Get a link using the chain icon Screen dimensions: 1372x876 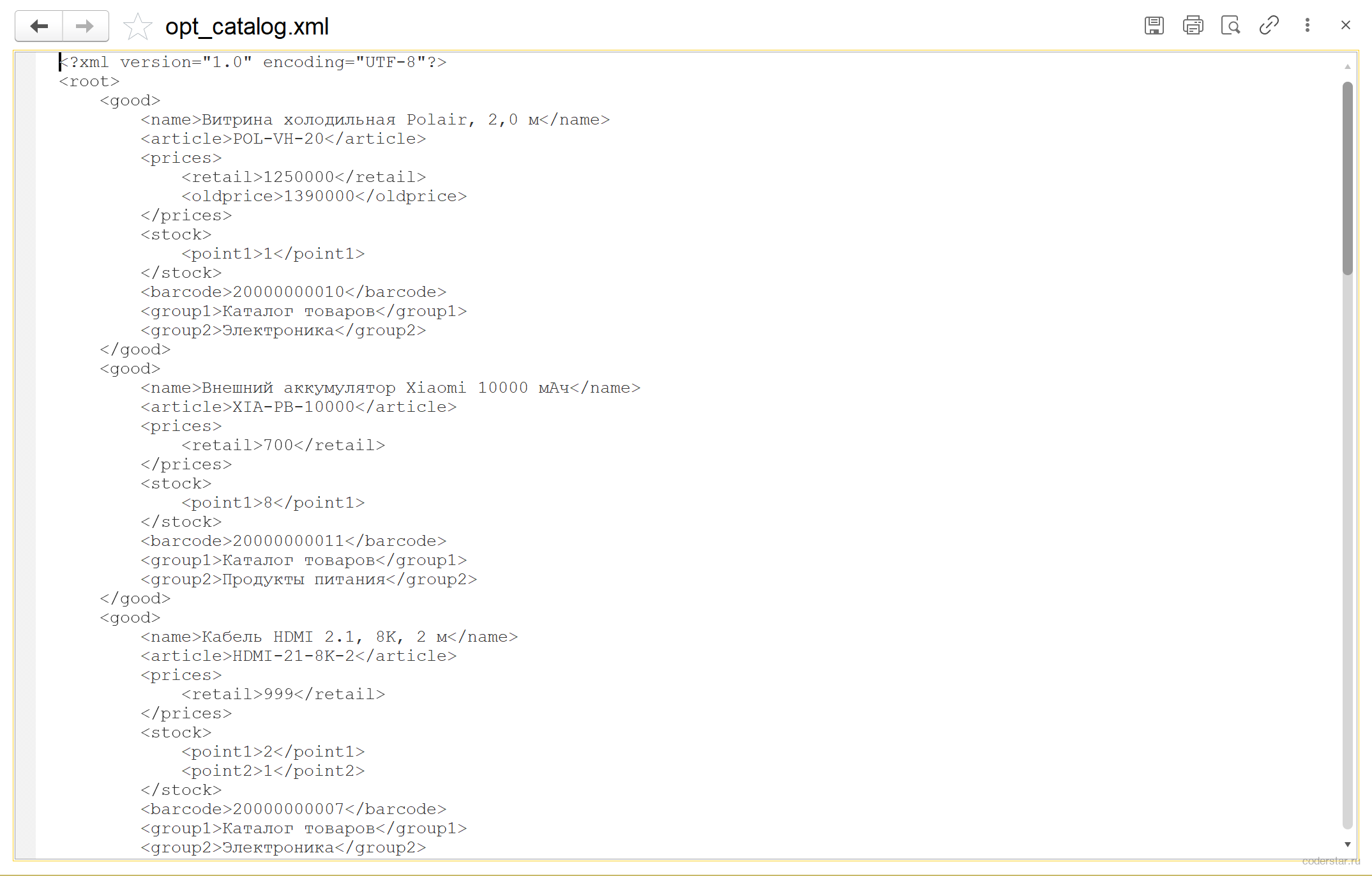click(1269, 26)
